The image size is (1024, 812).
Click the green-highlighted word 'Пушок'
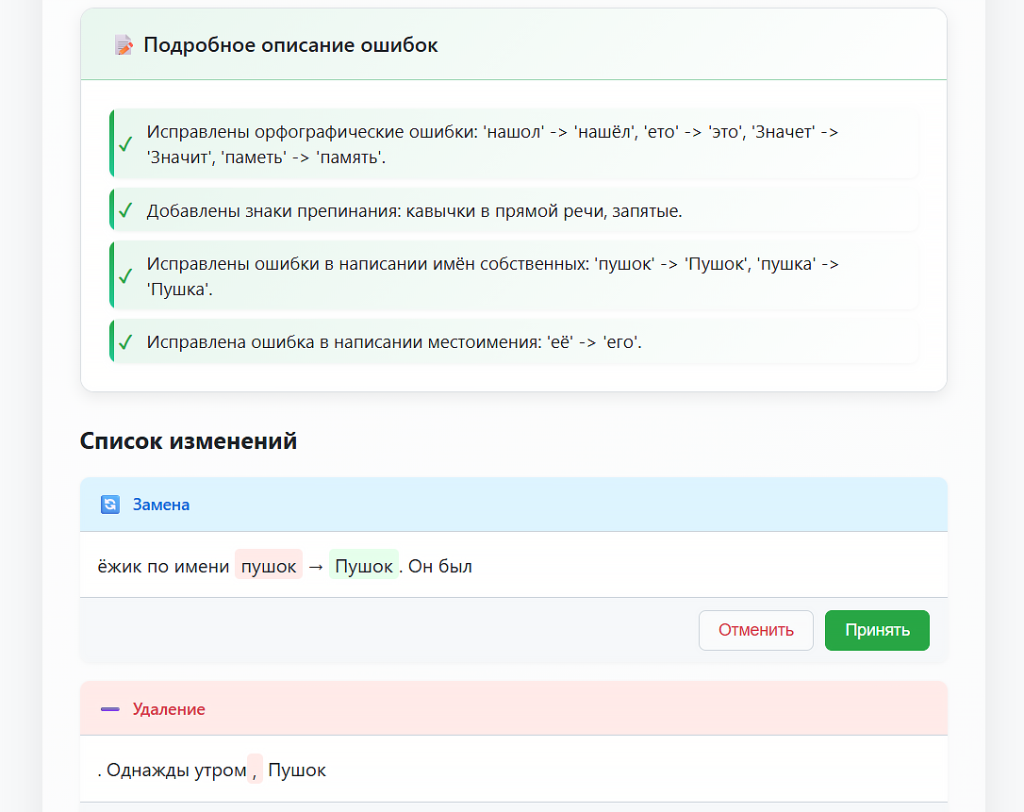[x=363, y=565]
